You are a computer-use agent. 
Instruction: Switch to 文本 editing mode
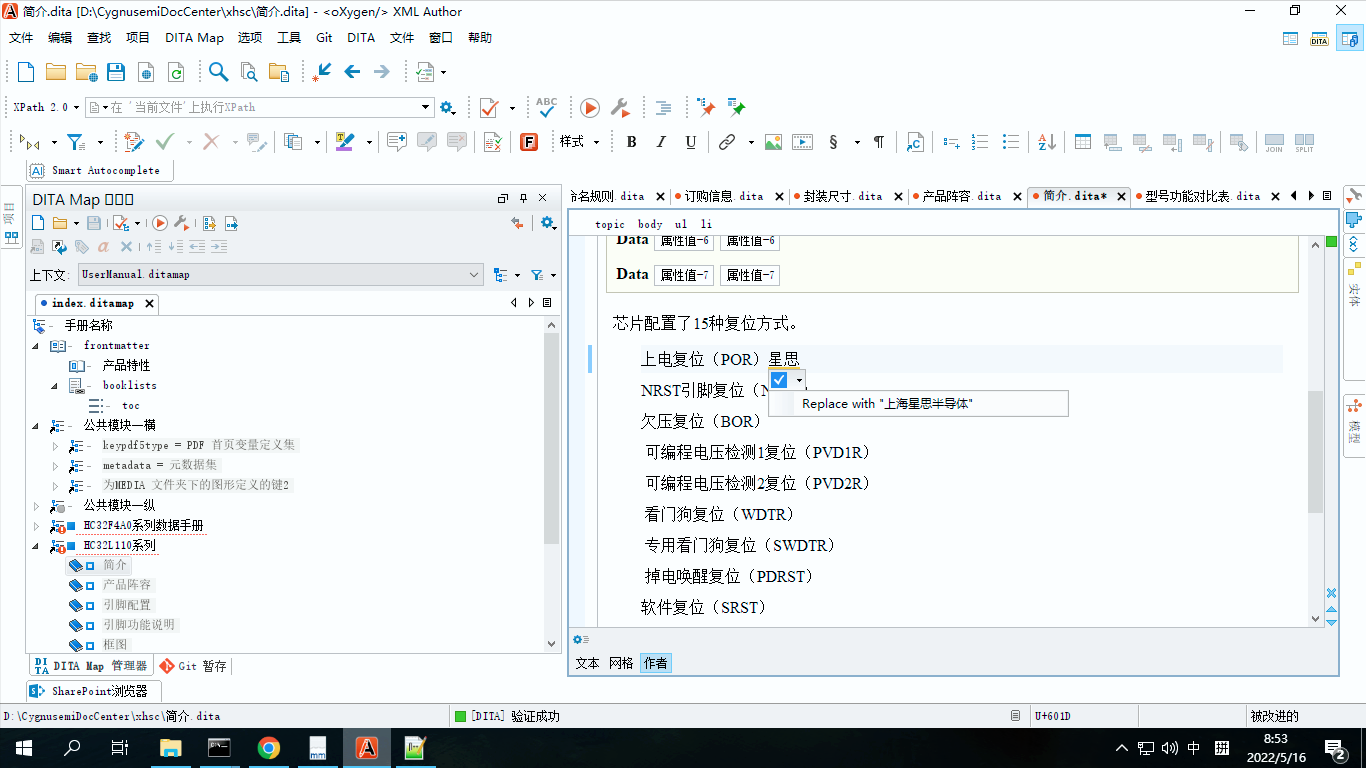(587, 663)
